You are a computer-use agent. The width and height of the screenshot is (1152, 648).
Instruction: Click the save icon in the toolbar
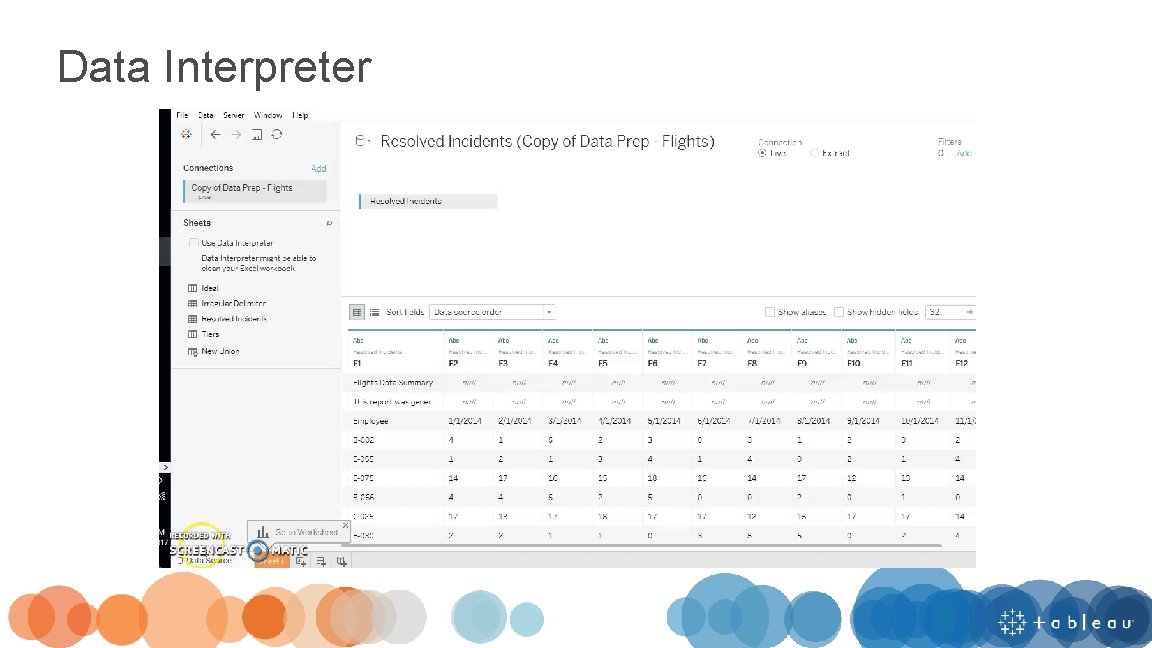[x=256, y=134]
